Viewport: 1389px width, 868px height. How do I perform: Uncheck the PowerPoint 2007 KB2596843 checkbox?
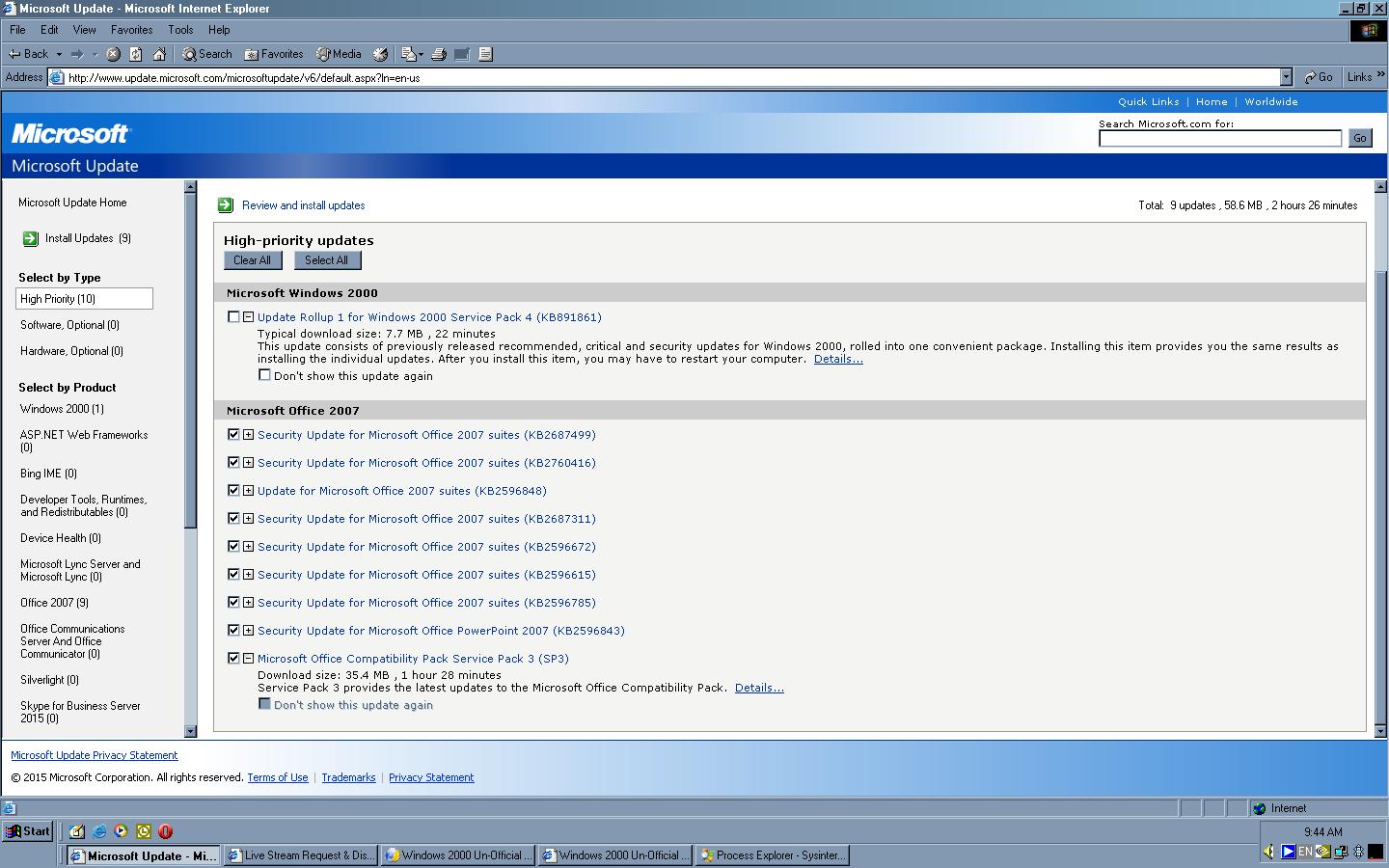click(x=233, y=630)
